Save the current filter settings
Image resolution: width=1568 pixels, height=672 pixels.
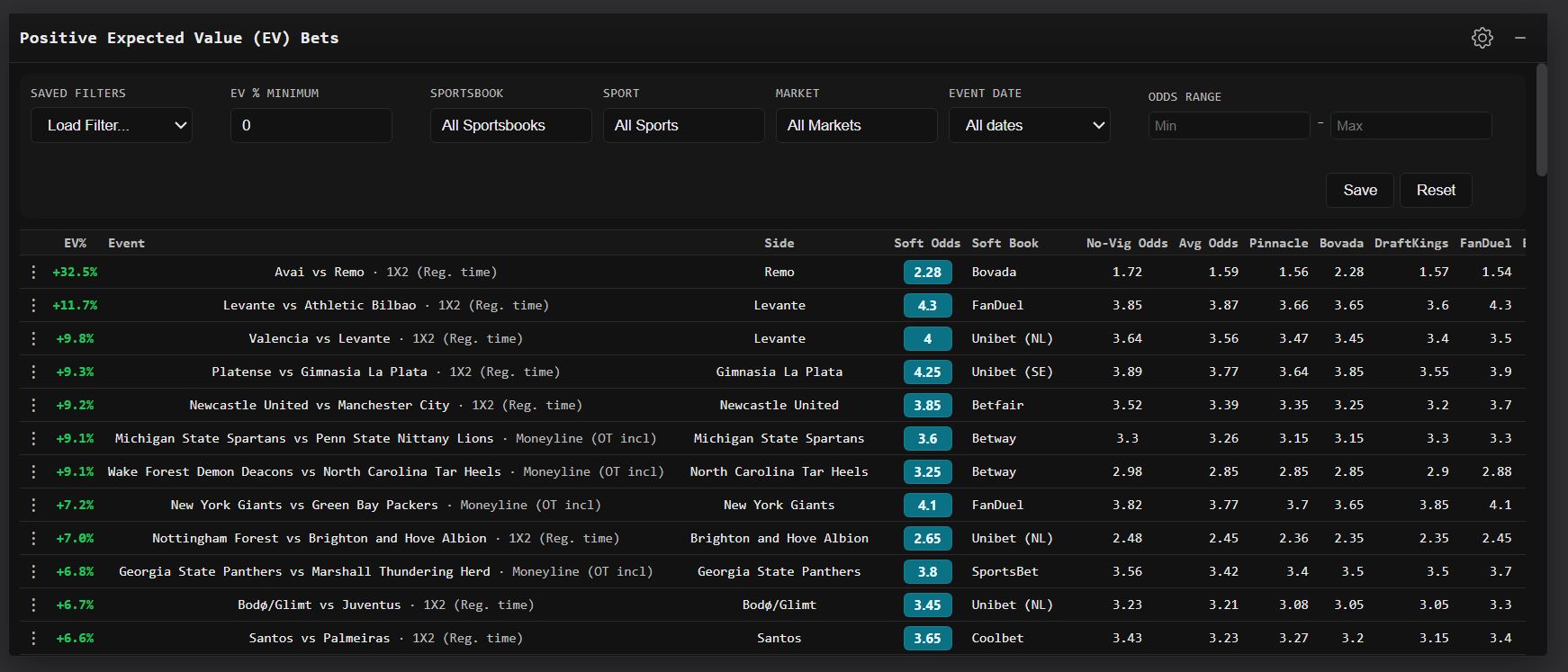tap(1359, 190)
